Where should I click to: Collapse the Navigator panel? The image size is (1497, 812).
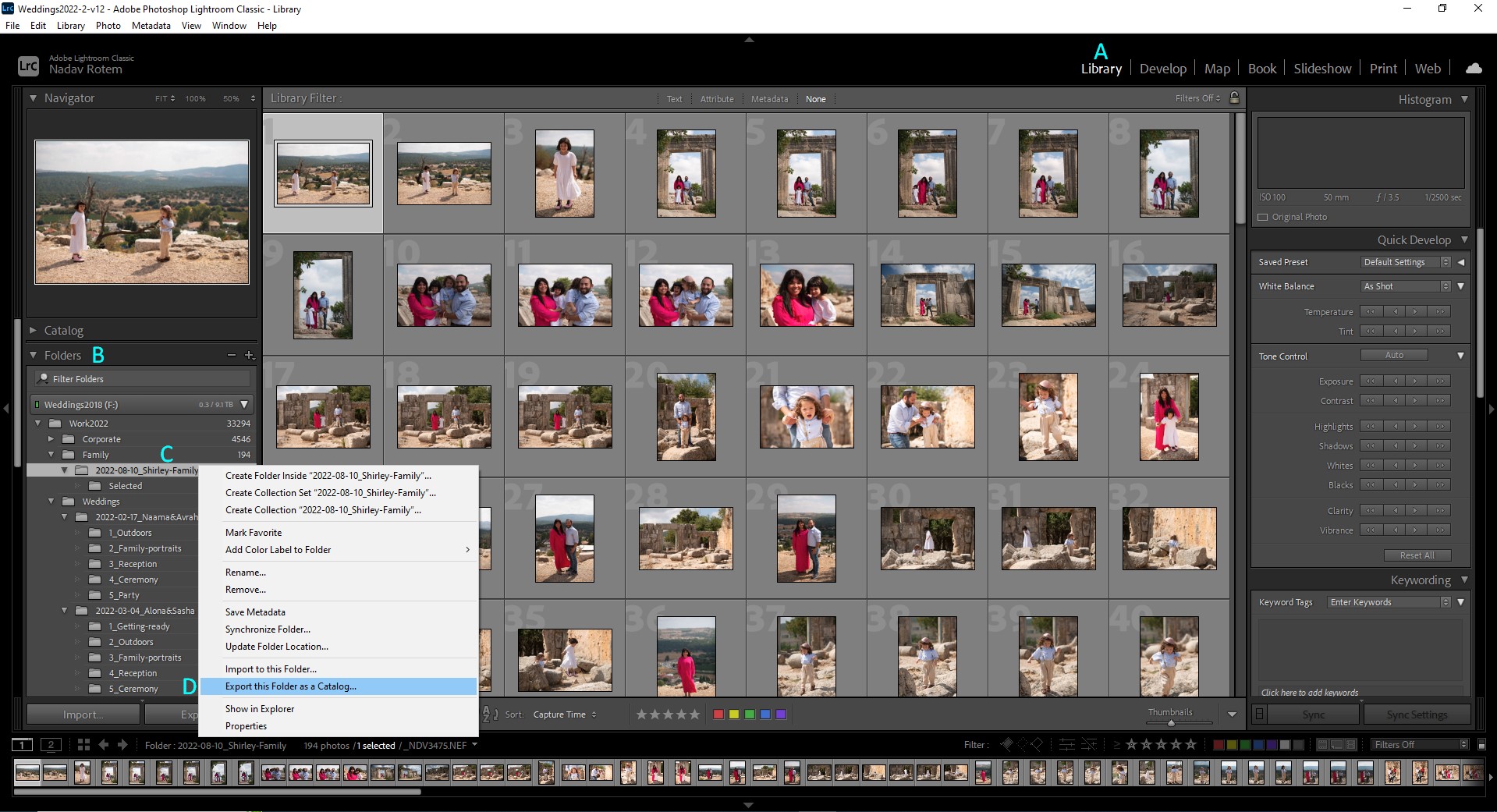(x=33, y=98)
